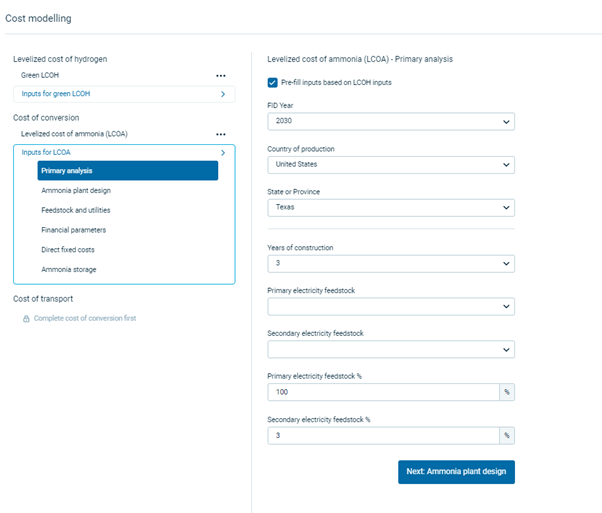Screen dimensions: 602x513
Task: Open FID Year dropdown
Action: pos(390,122)
